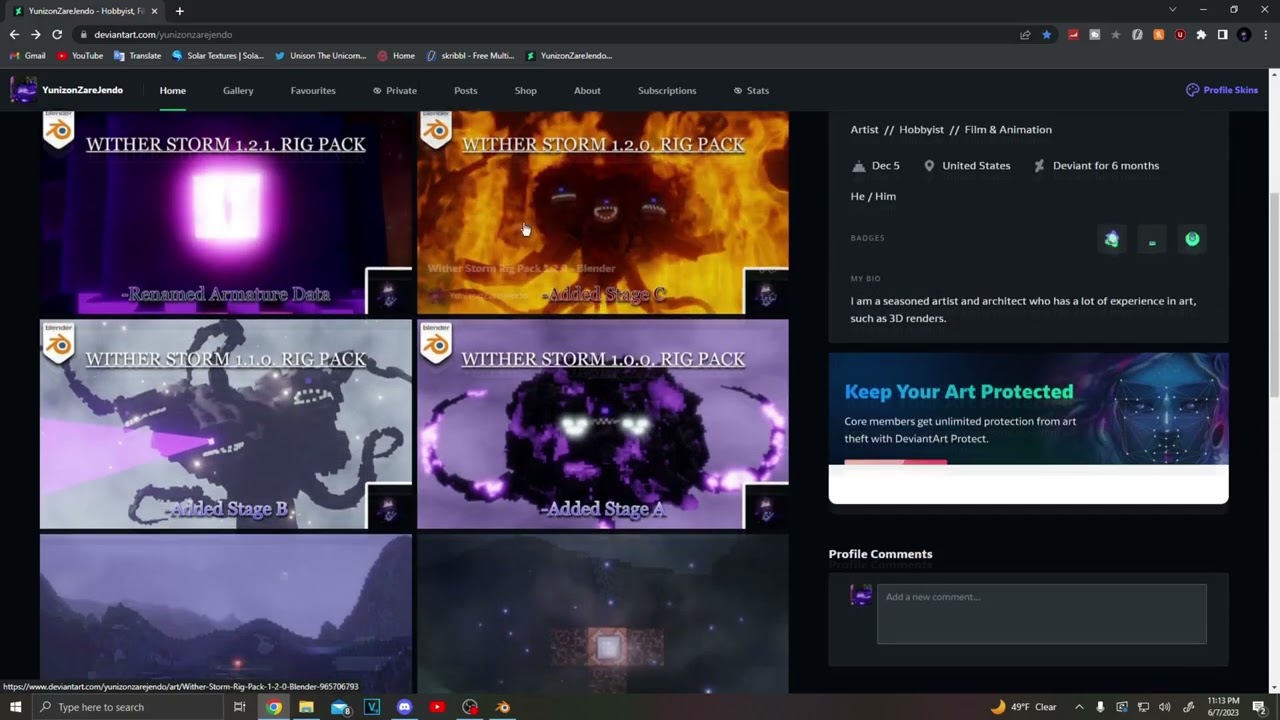Image resolution: width=1280 pixels, height=720 pixels.
Task: Open the tab search chevron in title bar
Action: 1173,10
